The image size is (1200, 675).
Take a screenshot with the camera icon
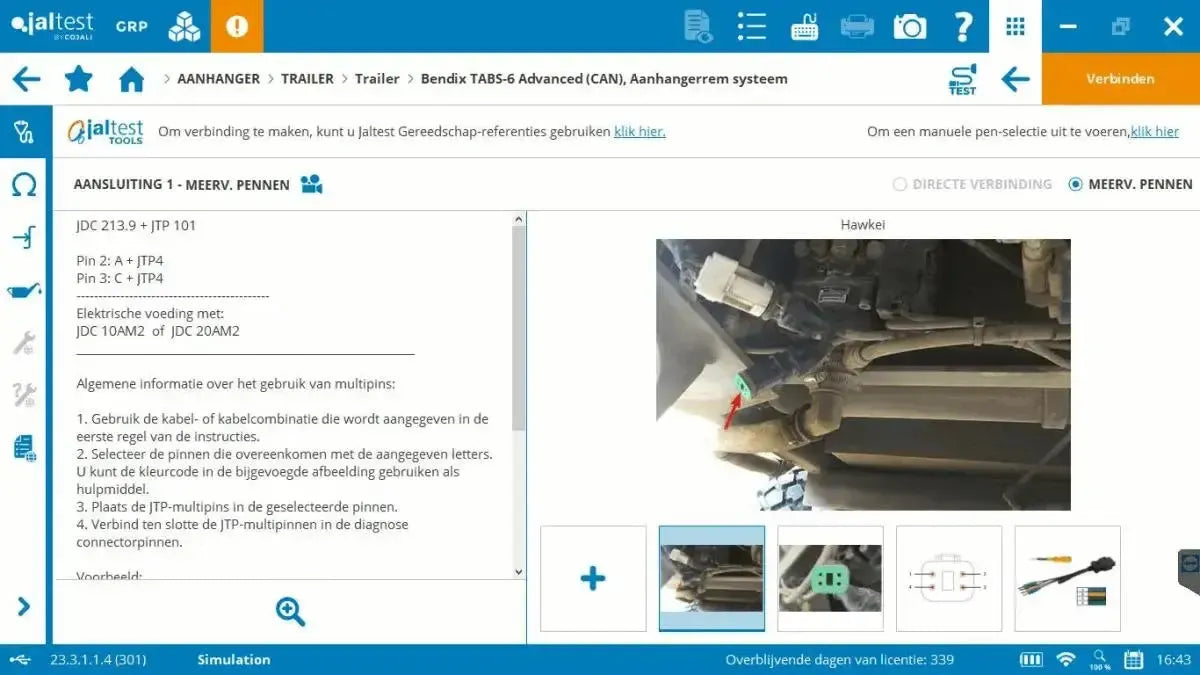tap(909, 25)
